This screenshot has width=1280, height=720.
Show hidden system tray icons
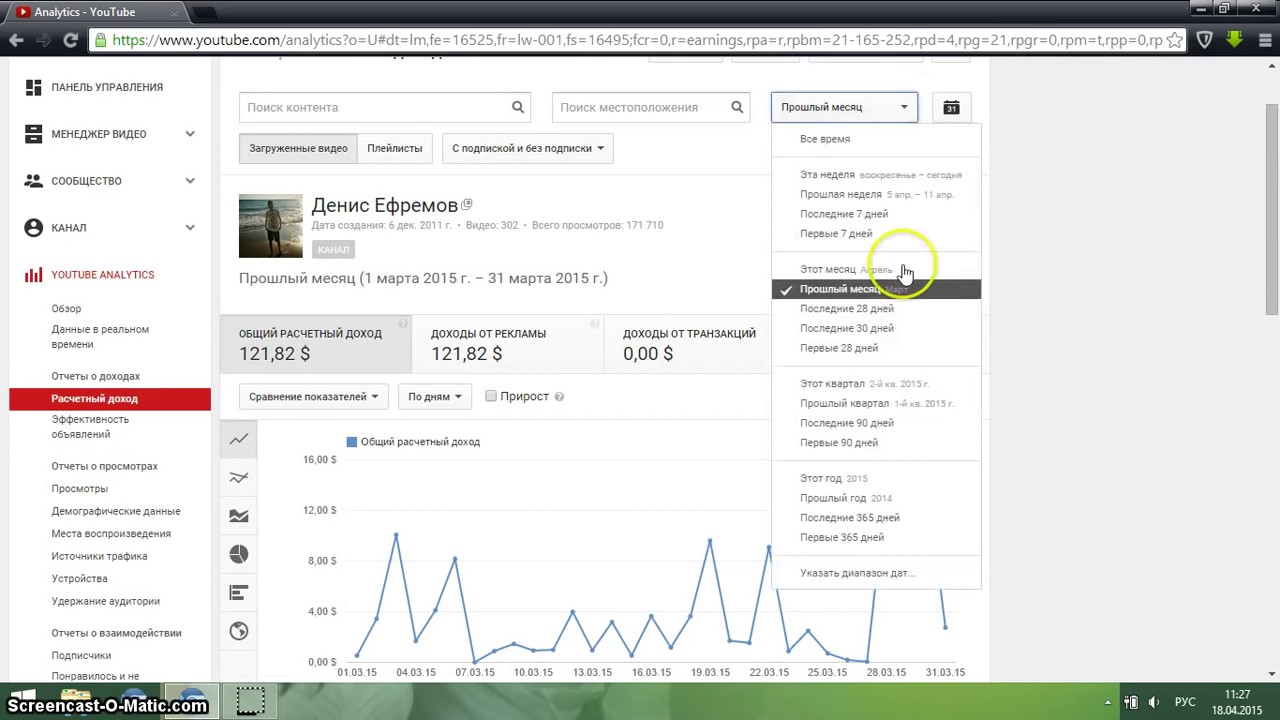coord(1108,702)
